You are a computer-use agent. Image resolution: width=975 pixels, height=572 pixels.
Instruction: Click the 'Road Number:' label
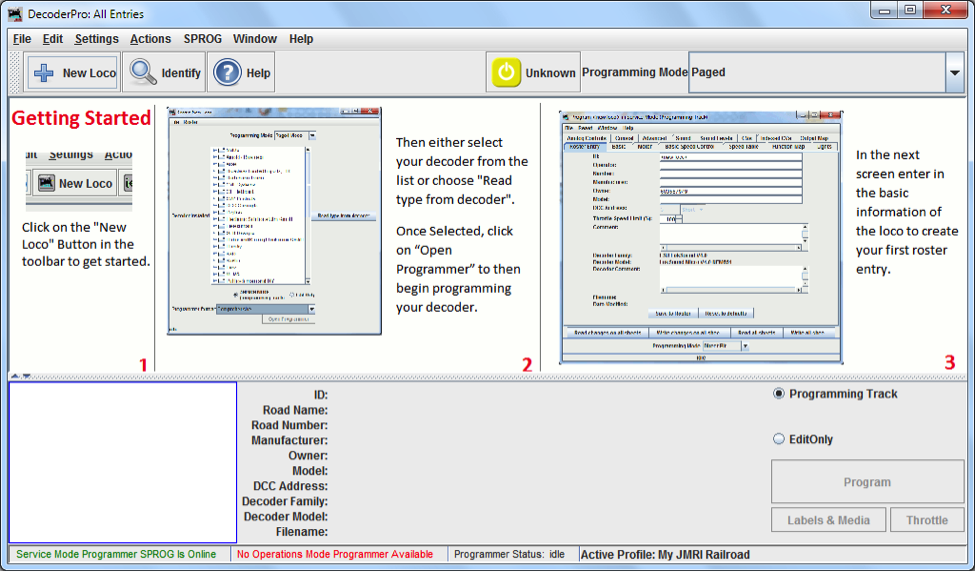pyautogui.click(x=290, y=425)
